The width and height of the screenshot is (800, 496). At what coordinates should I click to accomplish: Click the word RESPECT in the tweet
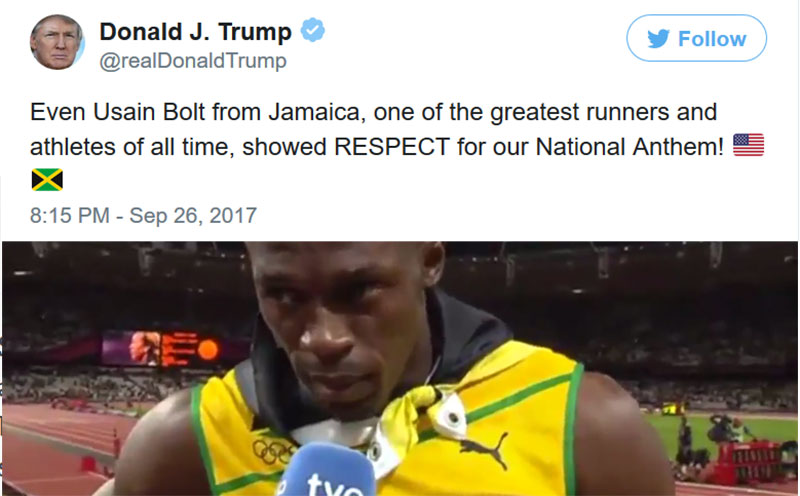tap(392, 147)
